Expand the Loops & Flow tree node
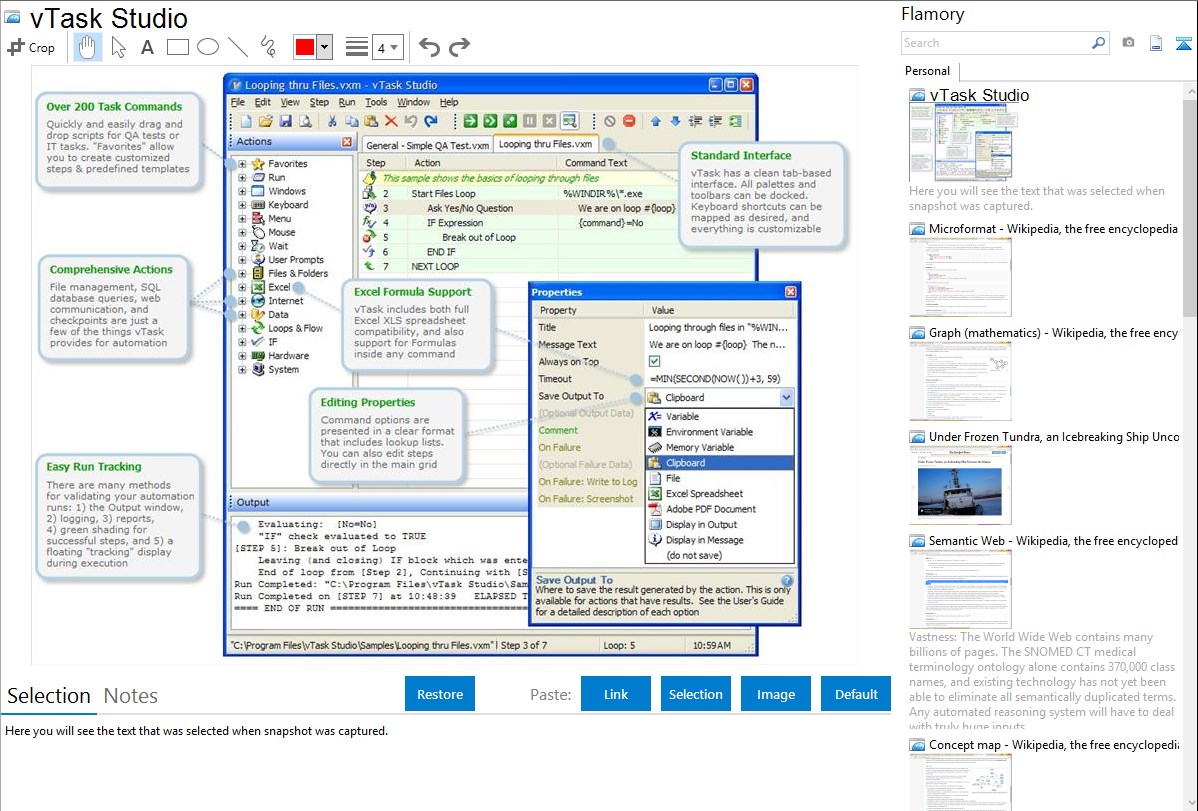The width and height of the screenshot is (1198, 811). [x=242, y=329]
